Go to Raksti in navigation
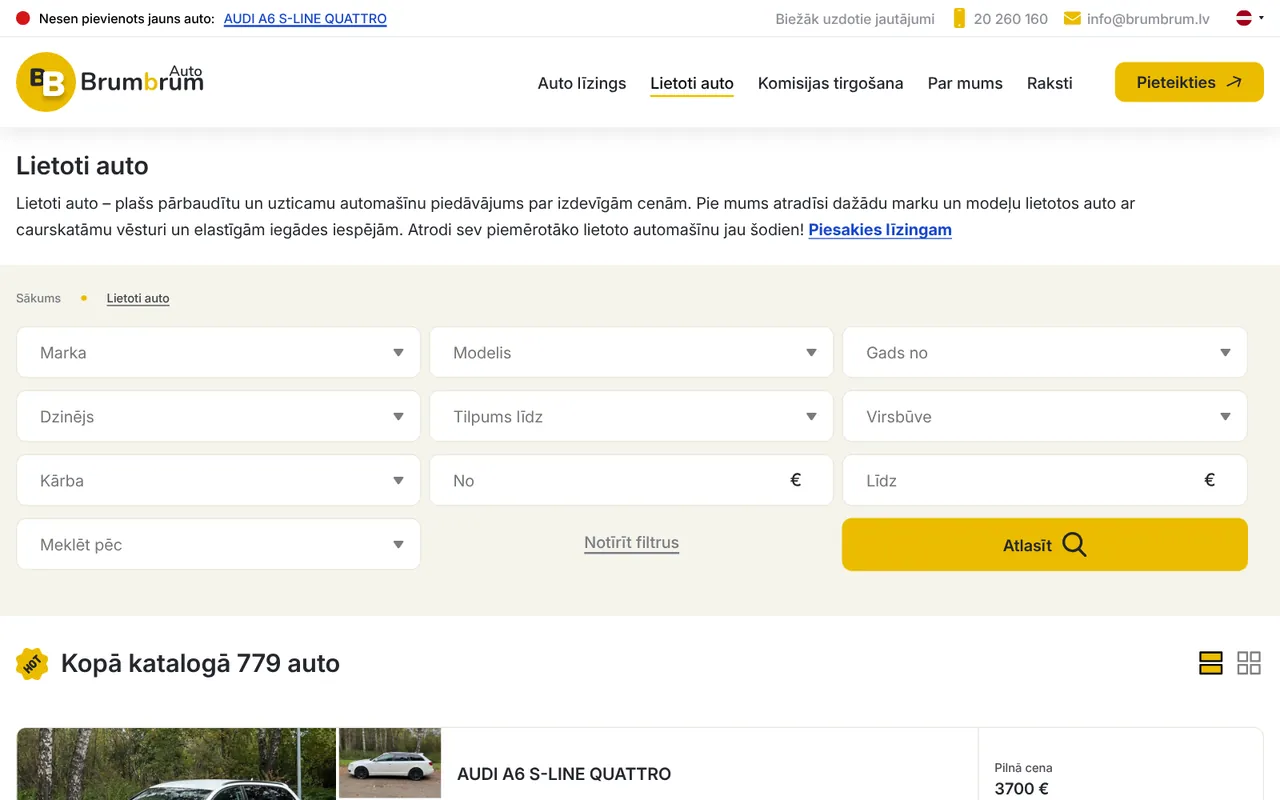This screenshot has height=800, width=1280. click(x=1049, y=83)
